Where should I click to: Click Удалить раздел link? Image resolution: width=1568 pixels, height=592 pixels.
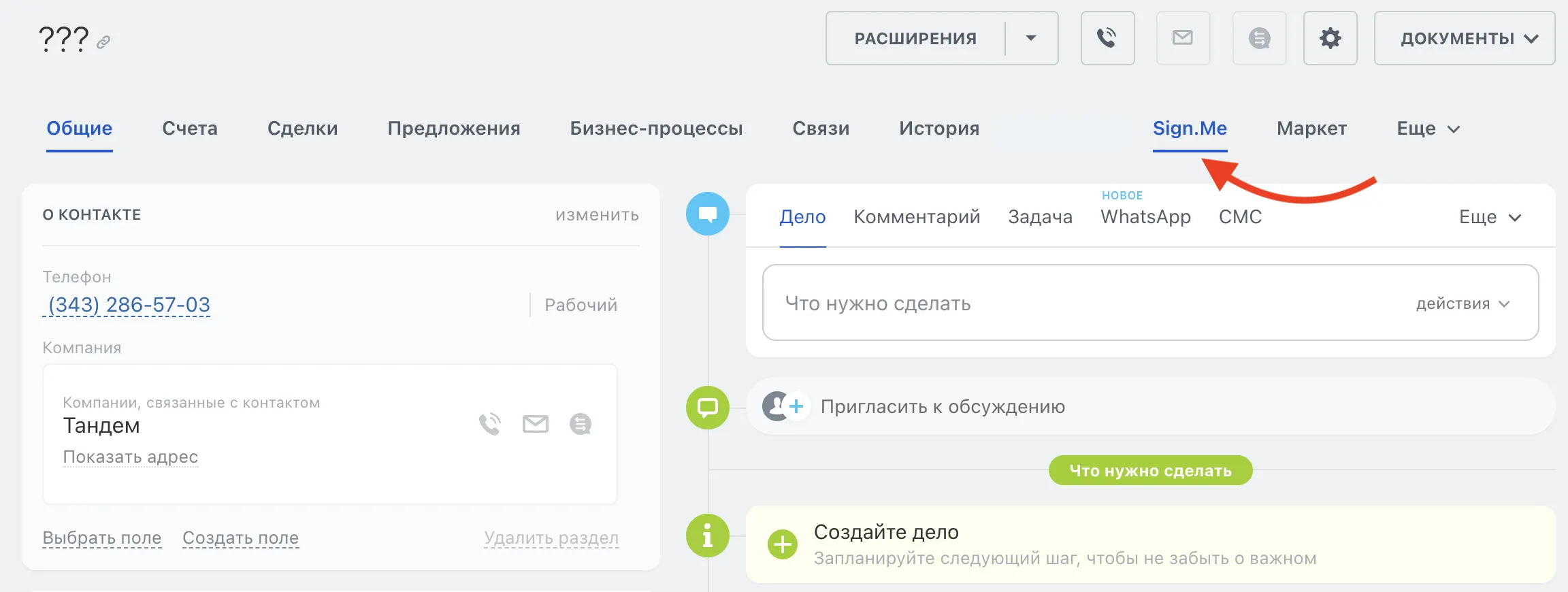(551, 538)
